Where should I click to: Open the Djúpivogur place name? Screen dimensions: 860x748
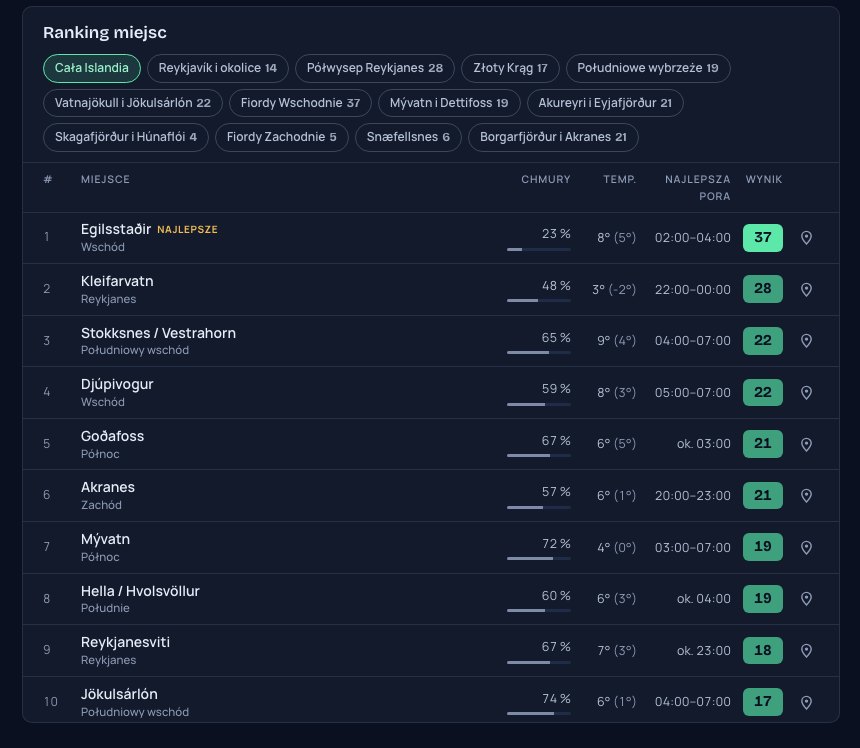tap(117, 384)
